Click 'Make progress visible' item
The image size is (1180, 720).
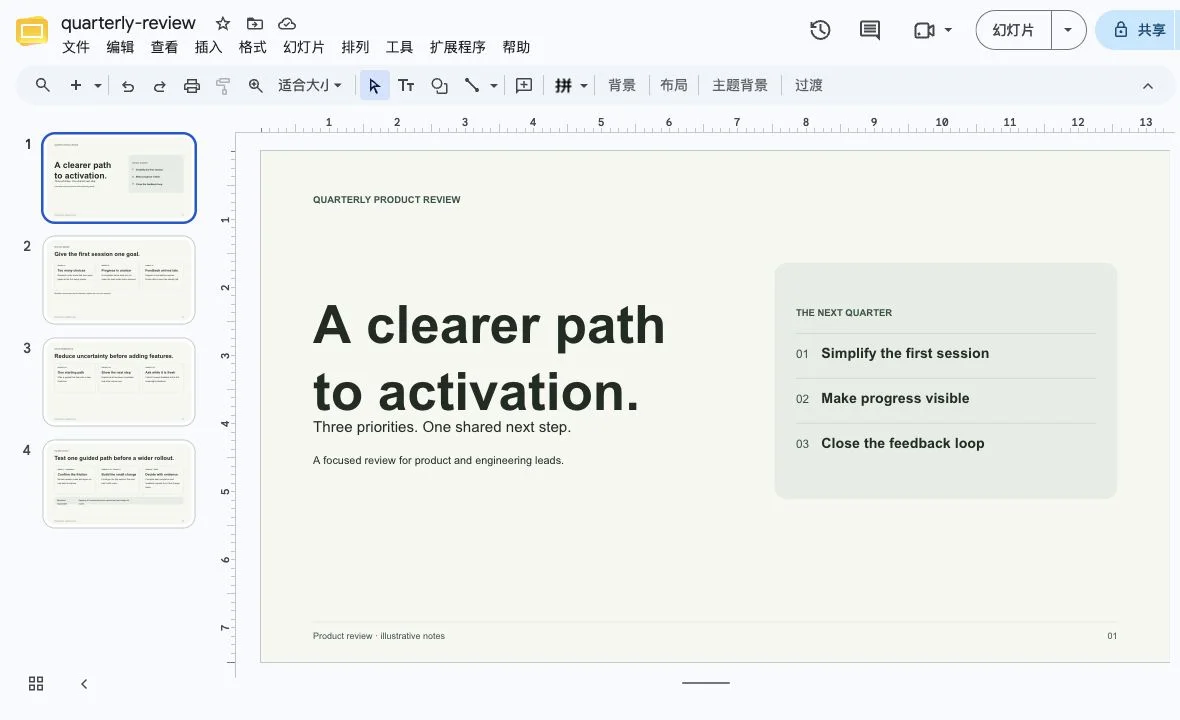tap(895, 399)
